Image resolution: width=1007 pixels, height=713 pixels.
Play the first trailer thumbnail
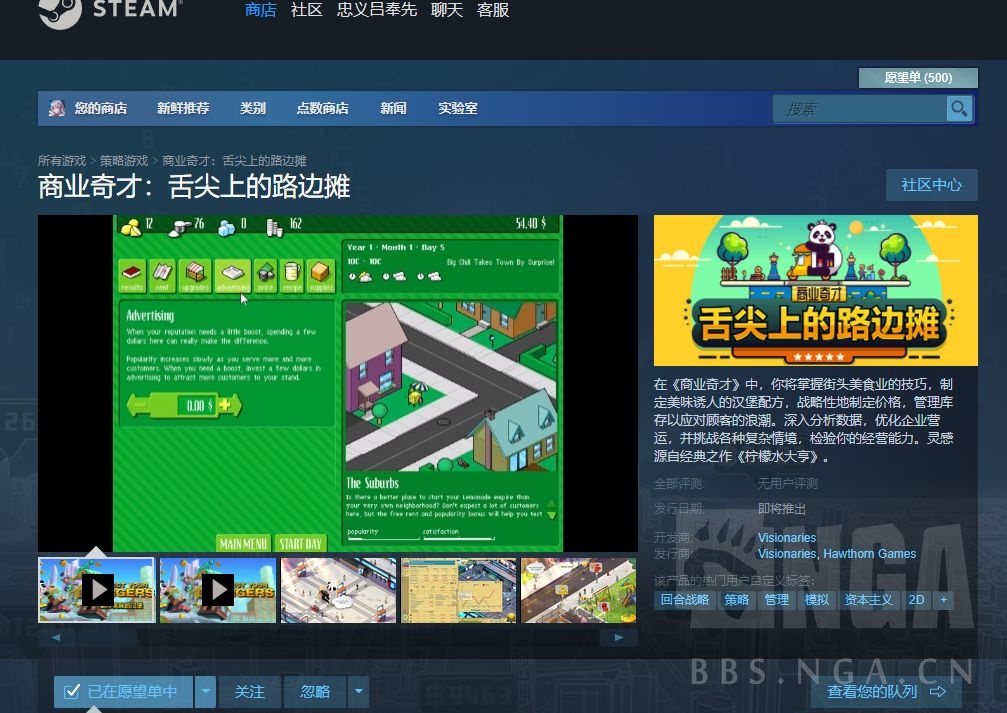[x=97, y=590]
